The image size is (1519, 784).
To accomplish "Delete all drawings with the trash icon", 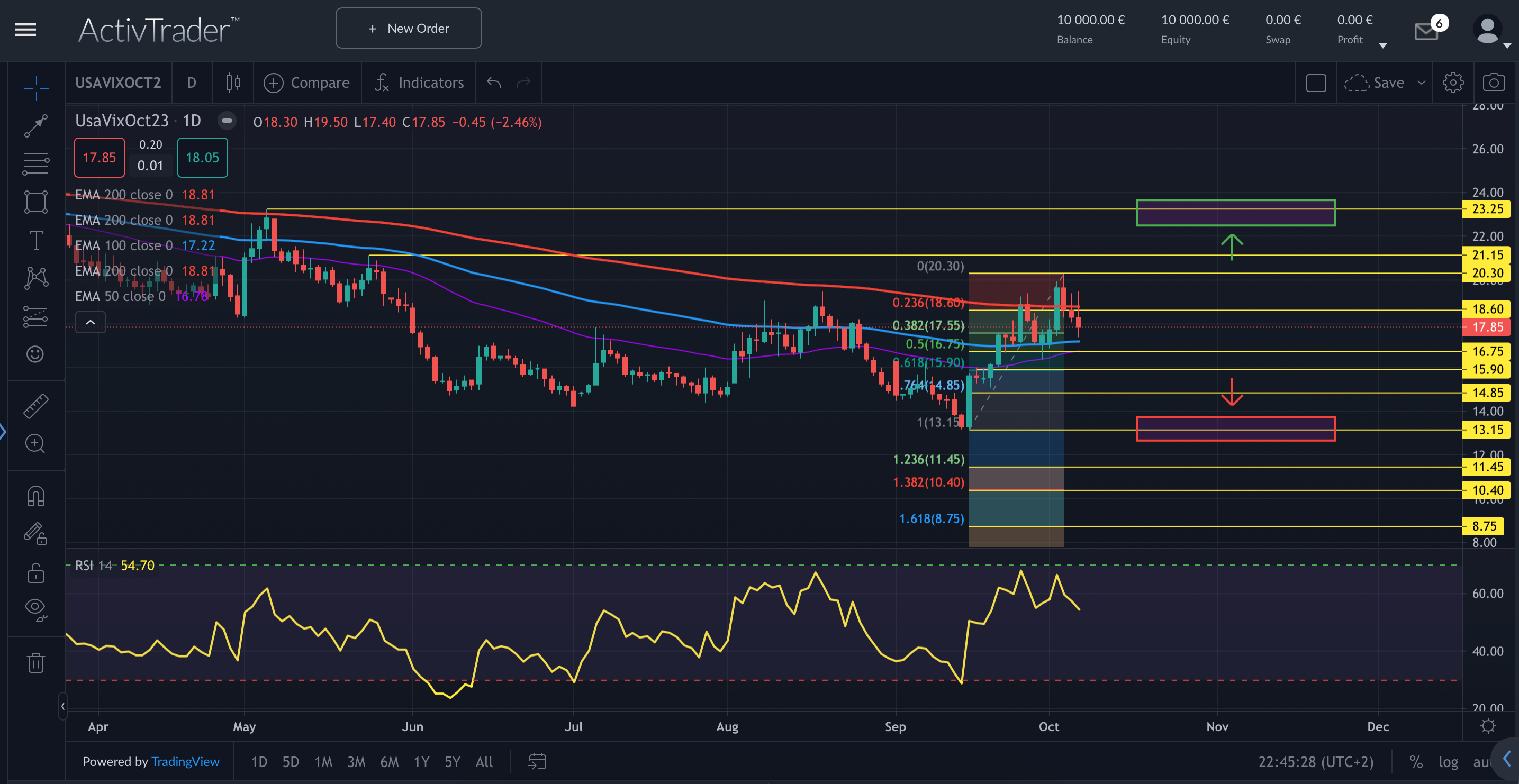I will click(x=35, y=662).
